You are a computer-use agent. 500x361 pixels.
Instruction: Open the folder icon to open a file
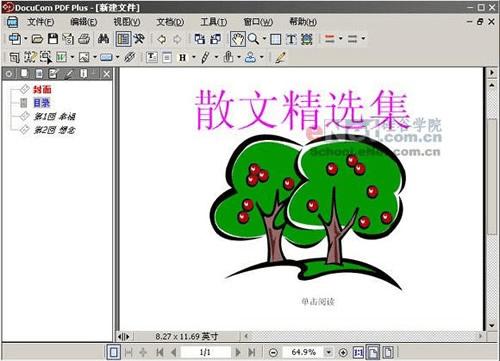pos(37,39)
